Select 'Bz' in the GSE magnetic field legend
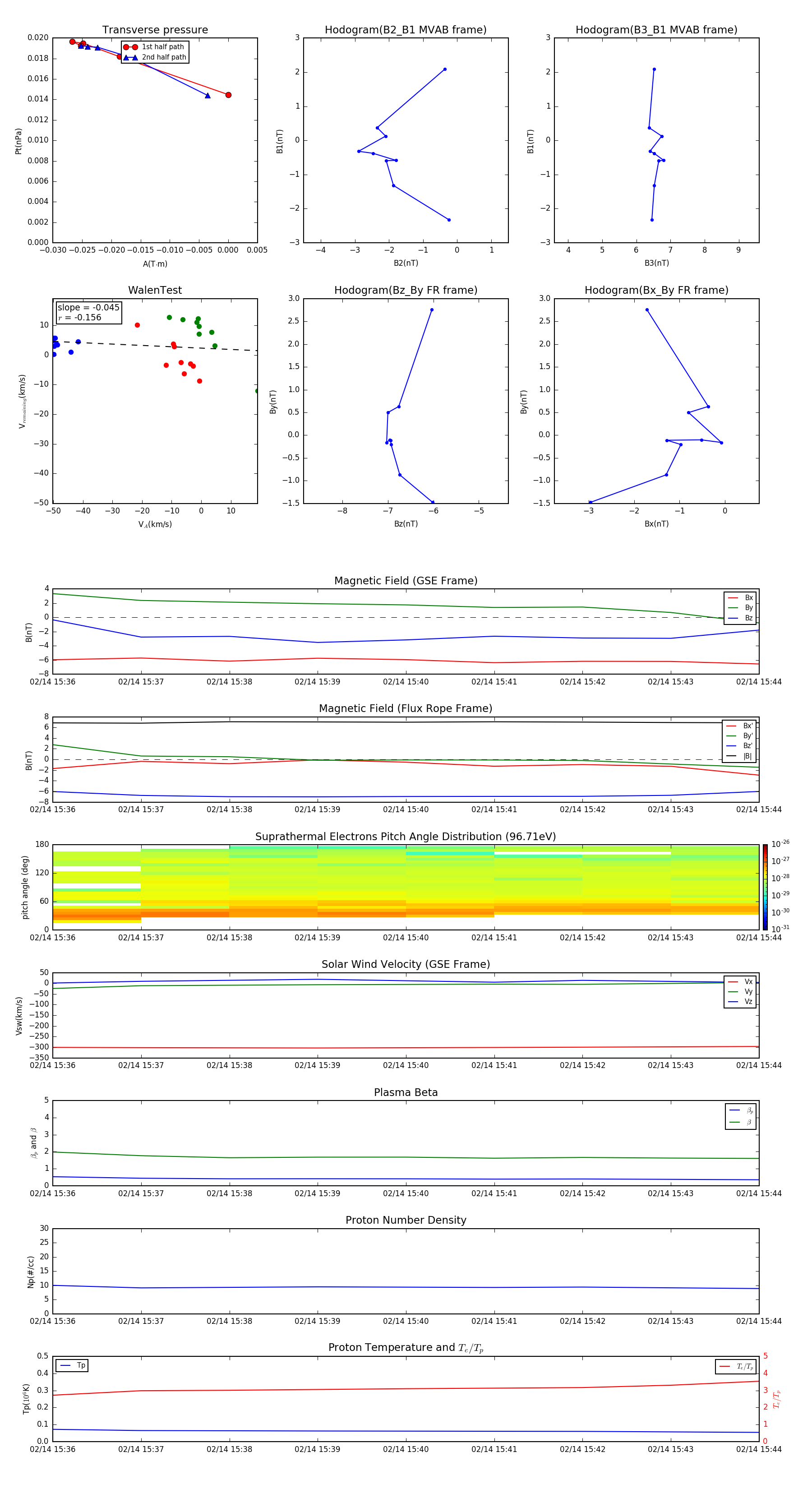Viewport: 812px width, 1489px height. click(740, 619)
